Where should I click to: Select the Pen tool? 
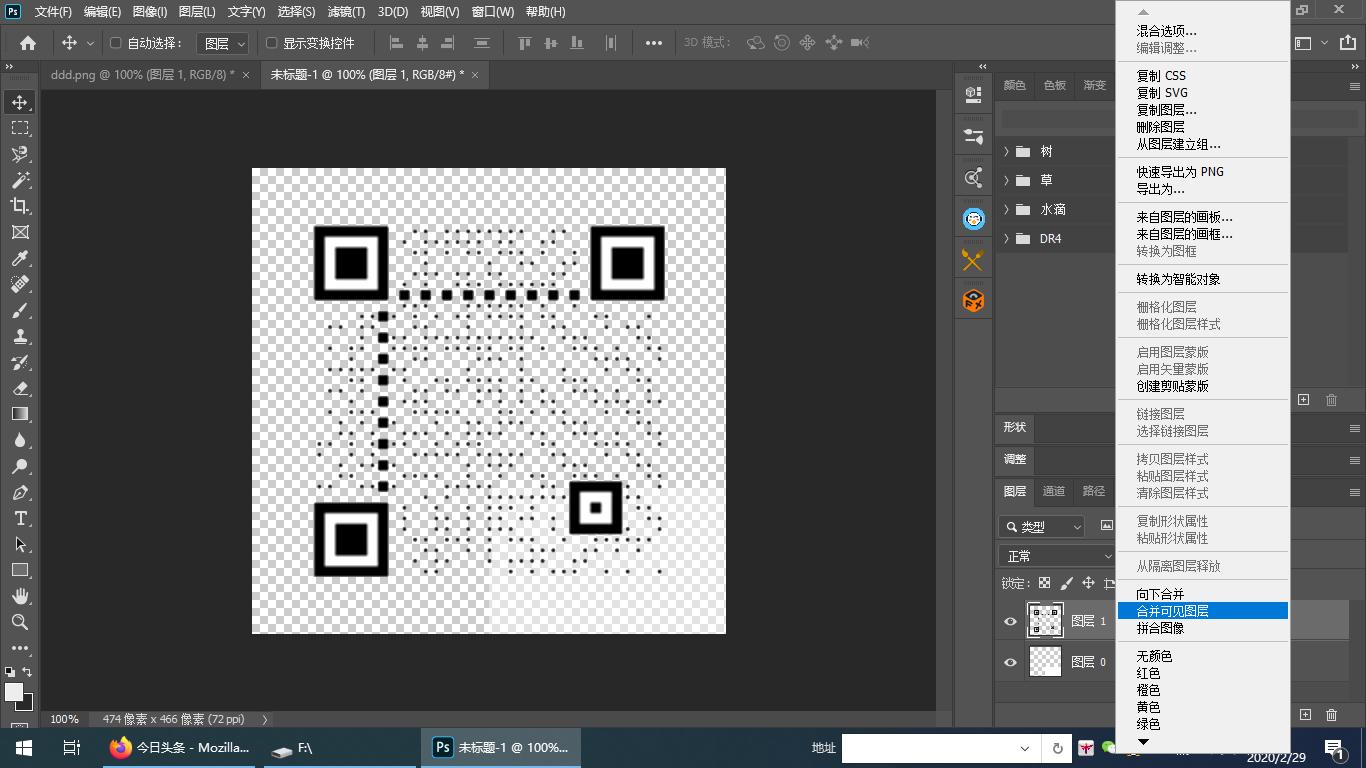click(x=20, y=492)
